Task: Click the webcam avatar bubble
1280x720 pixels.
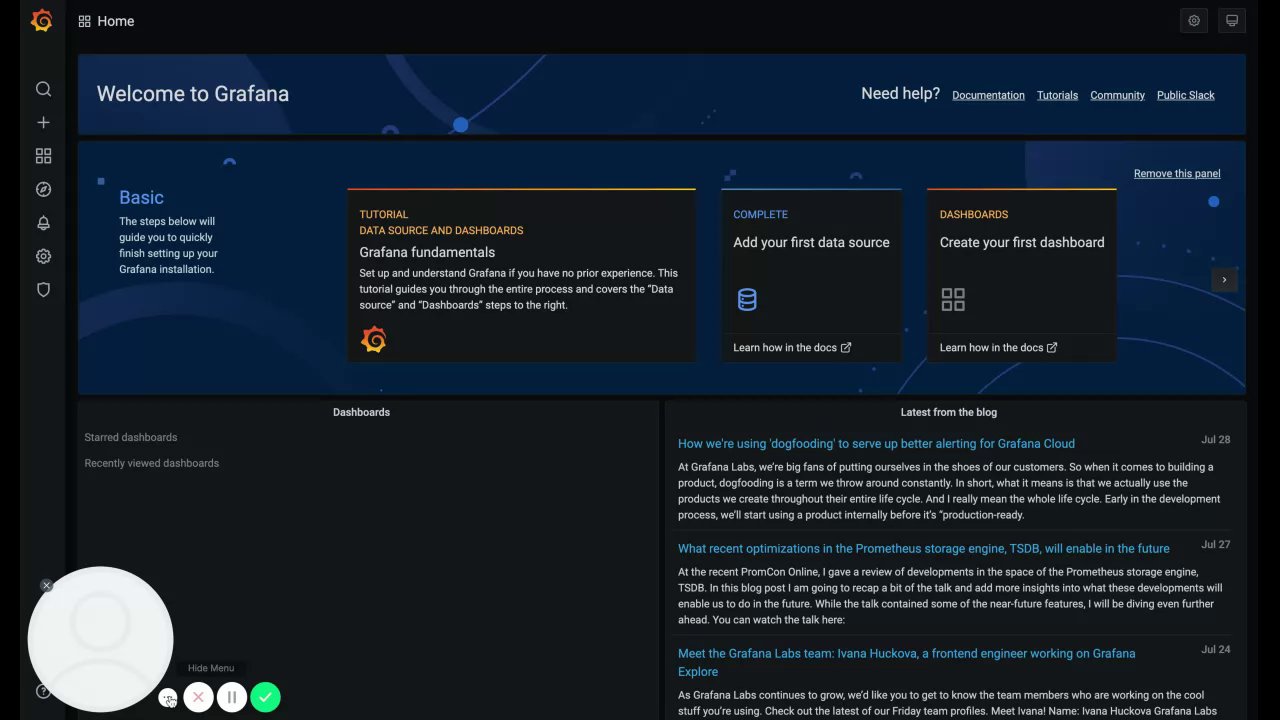Action: (x=100, y=639)
